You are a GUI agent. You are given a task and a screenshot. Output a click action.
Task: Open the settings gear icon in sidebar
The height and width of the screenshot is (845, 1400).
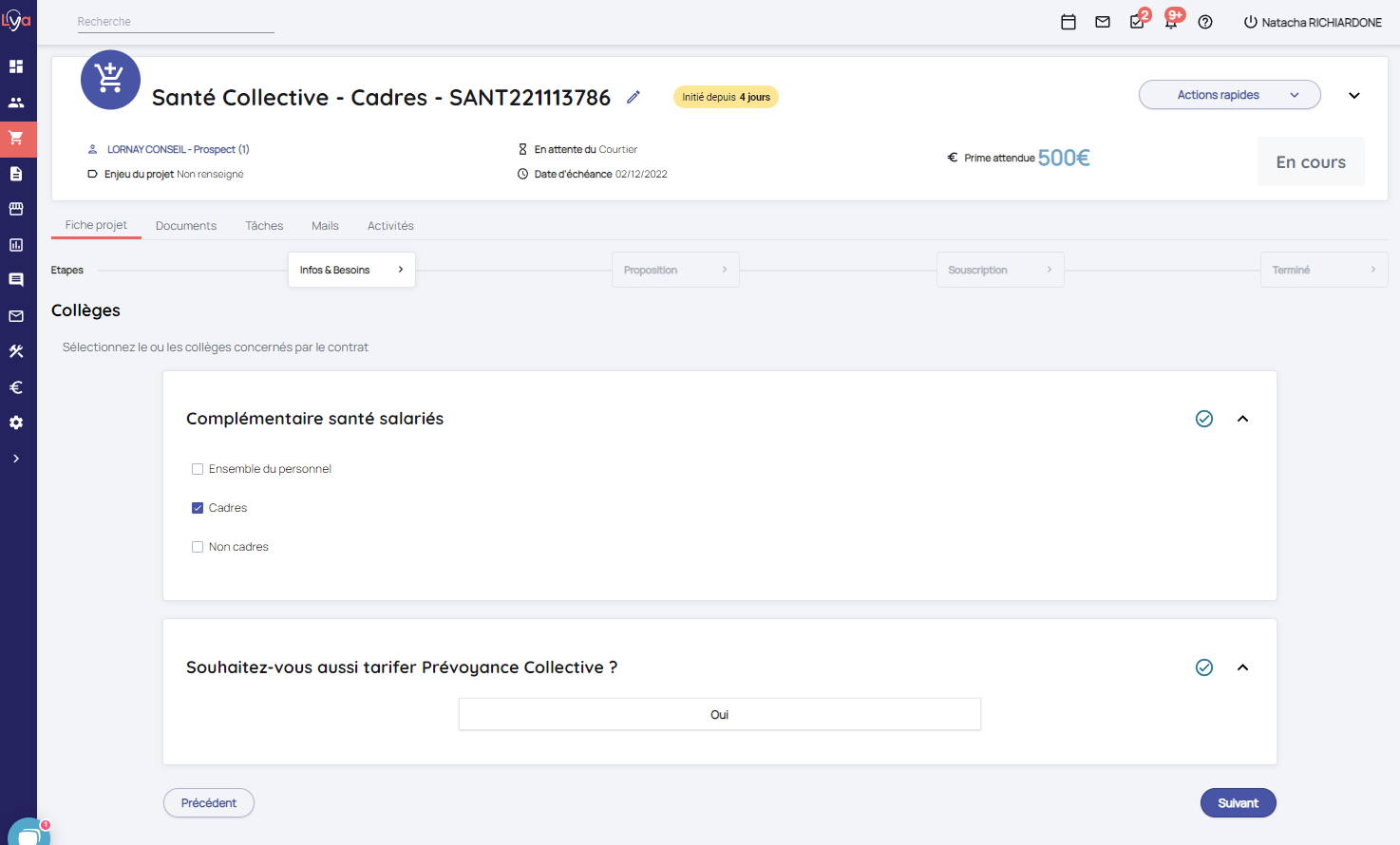[16, 422]
